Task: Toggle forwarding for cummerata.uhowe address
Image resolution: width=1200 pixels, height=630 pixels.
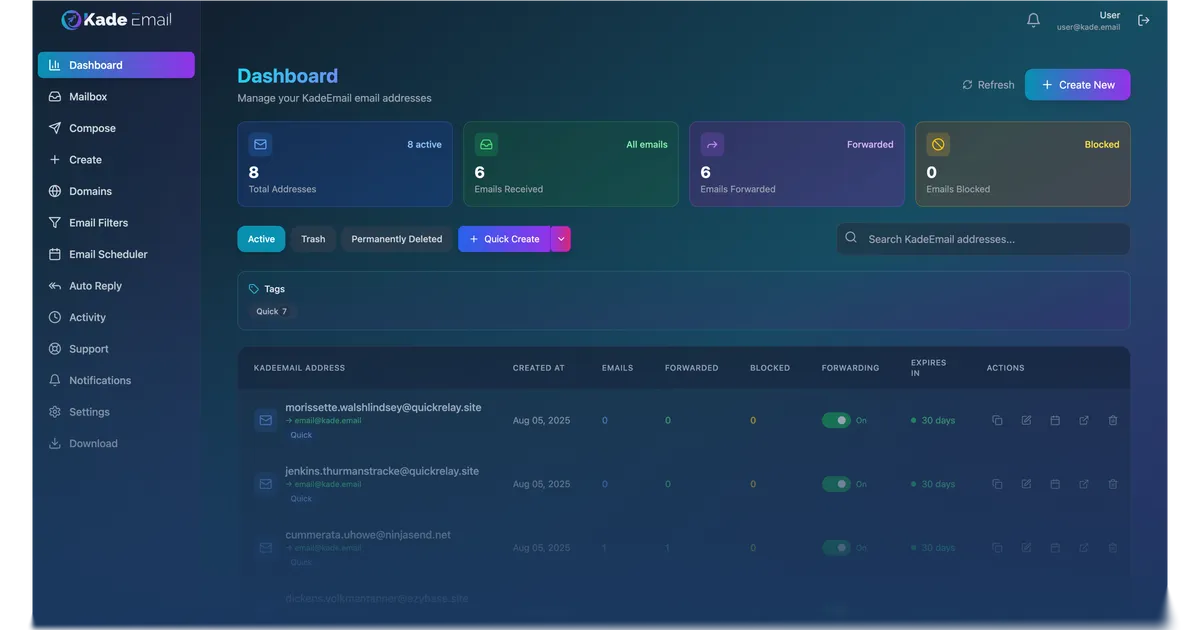Action: [x=836, y=548]
